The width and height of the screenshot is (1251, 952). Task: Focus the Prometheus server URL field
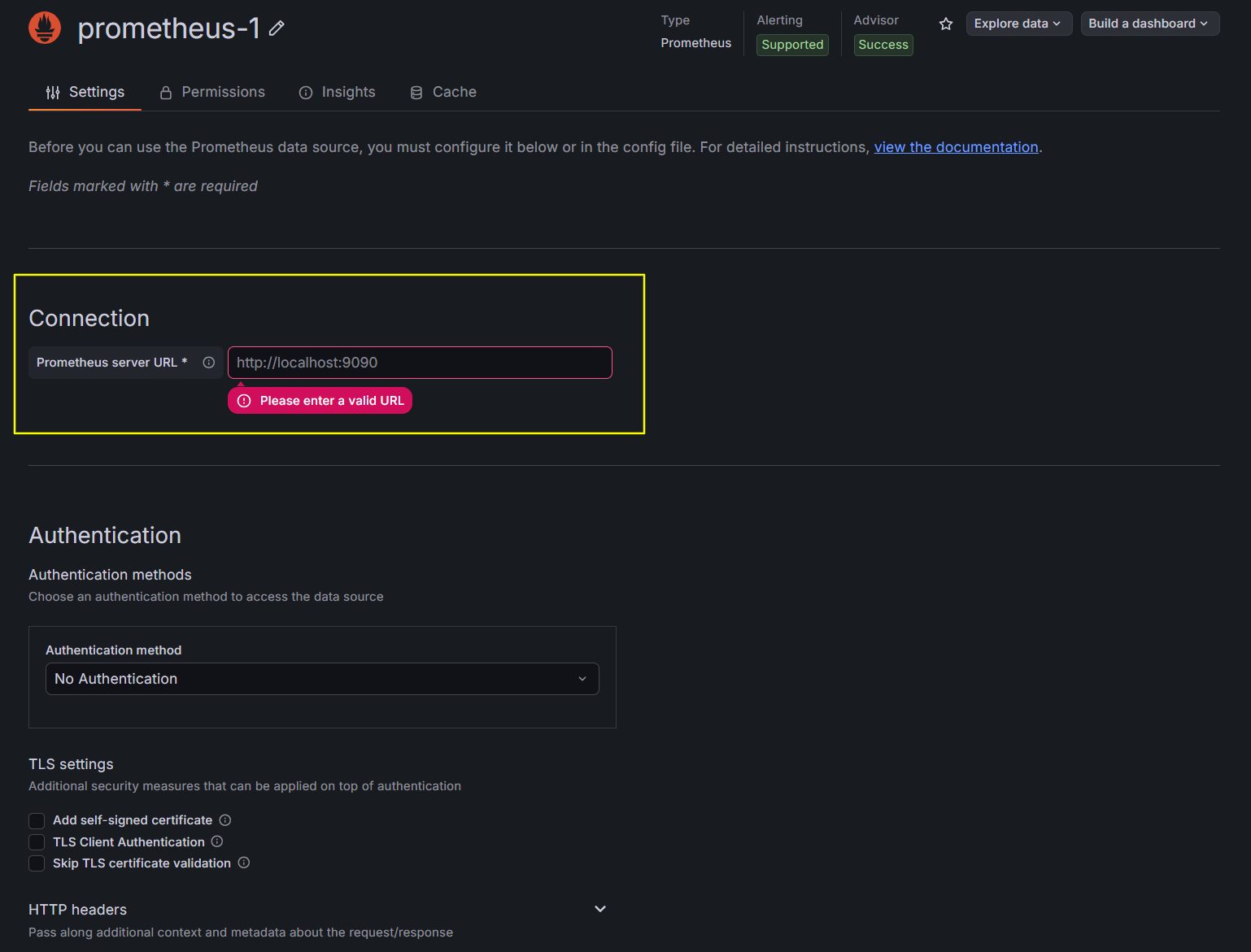click(x=420, y=363)
